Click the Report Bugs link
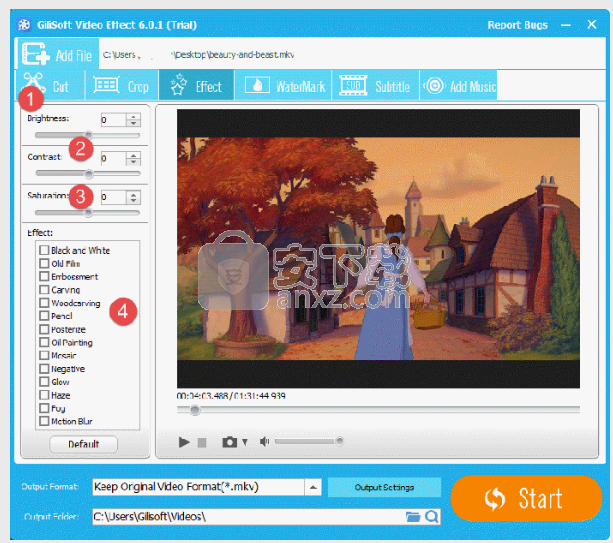 (517, 25)
